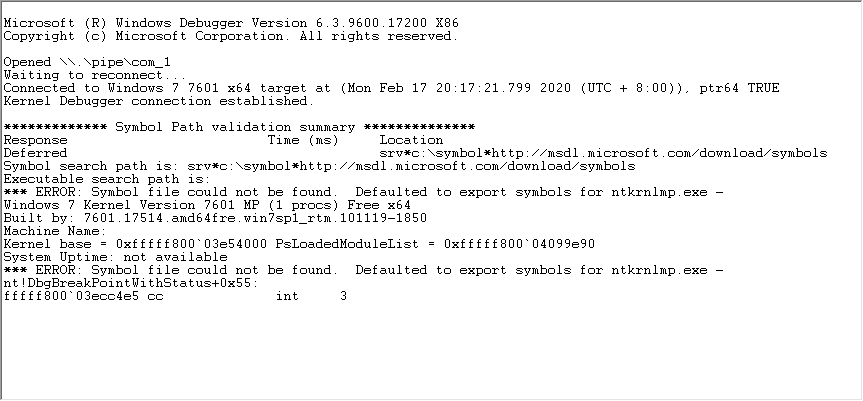Click the 'nt!DbgBreakPointWithStatus+0x55:' symbol

pyautogui.click(x=129, y=283)
